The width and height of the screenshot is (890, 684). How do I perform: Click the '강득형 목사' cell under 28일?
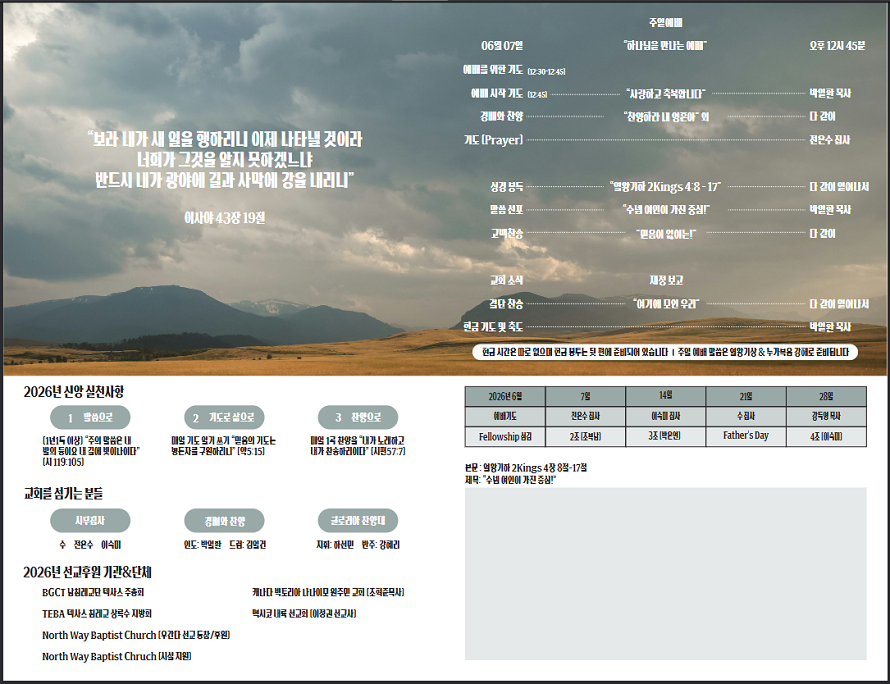coord(826,416)
